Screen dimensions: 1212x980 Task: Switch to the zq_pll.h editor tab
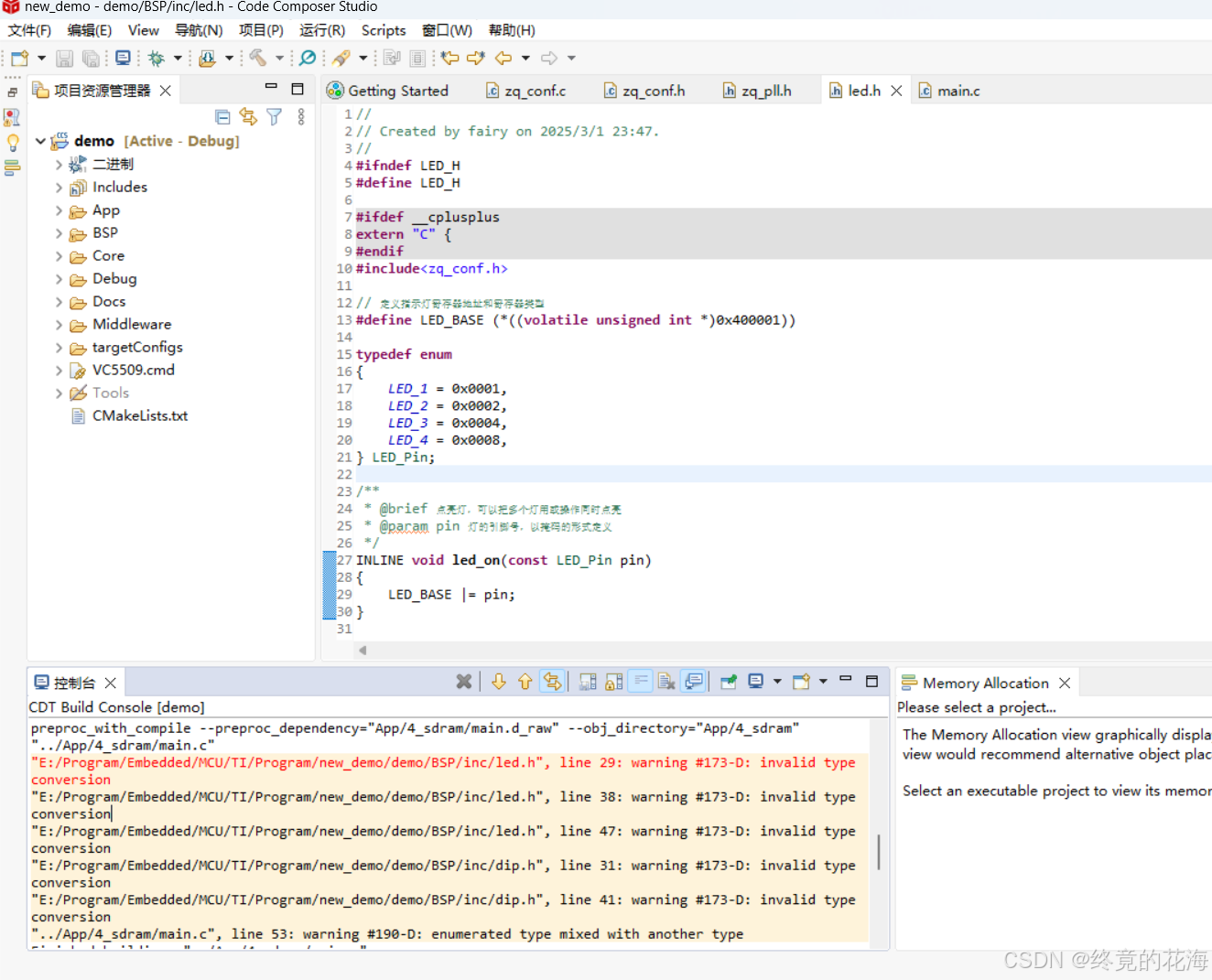coord(757,91)
